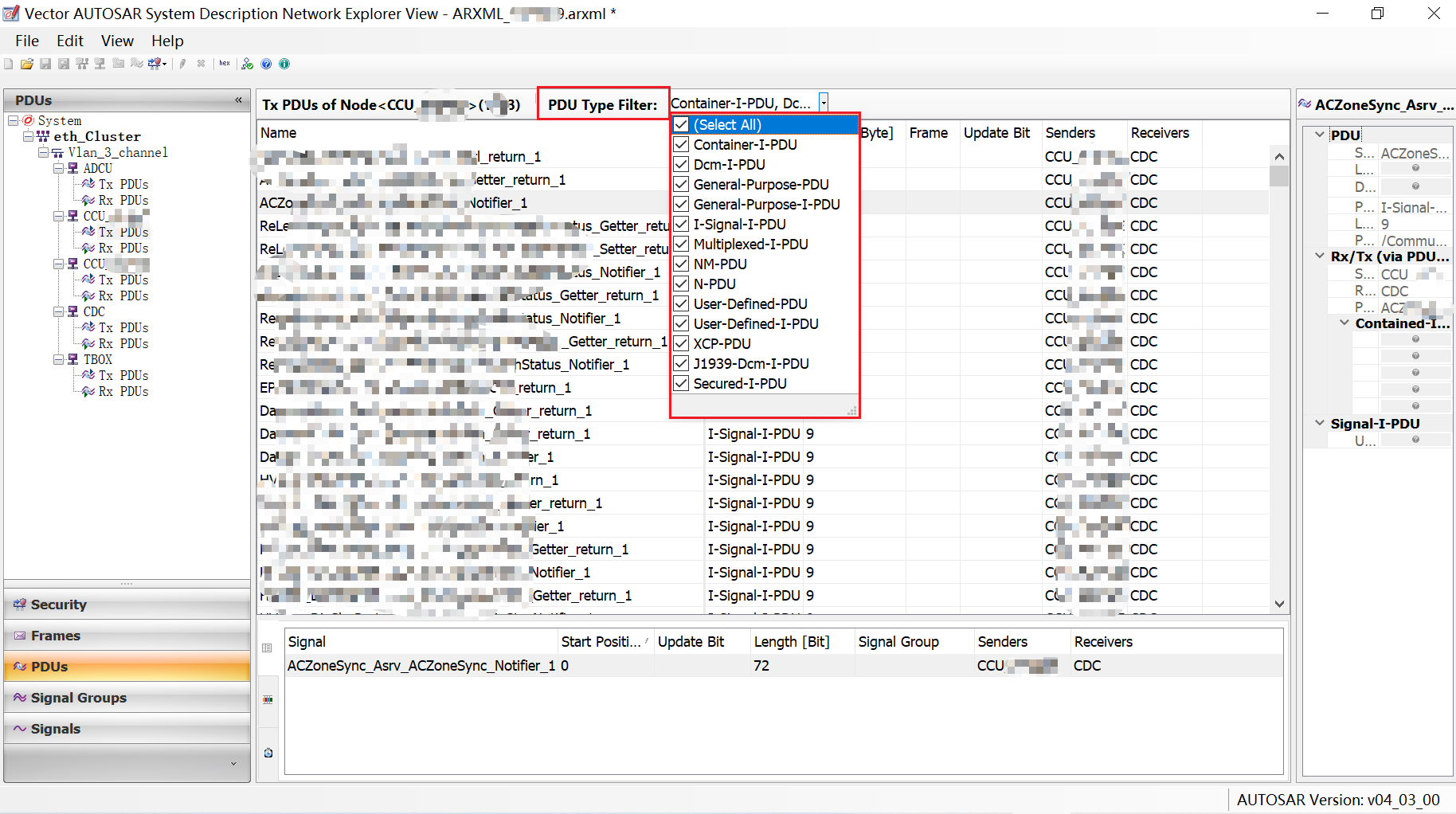Toggle Multiplexed-I-PDU checkbox
The height and width of the screenshot is (814, 1456).
point(681,245)
